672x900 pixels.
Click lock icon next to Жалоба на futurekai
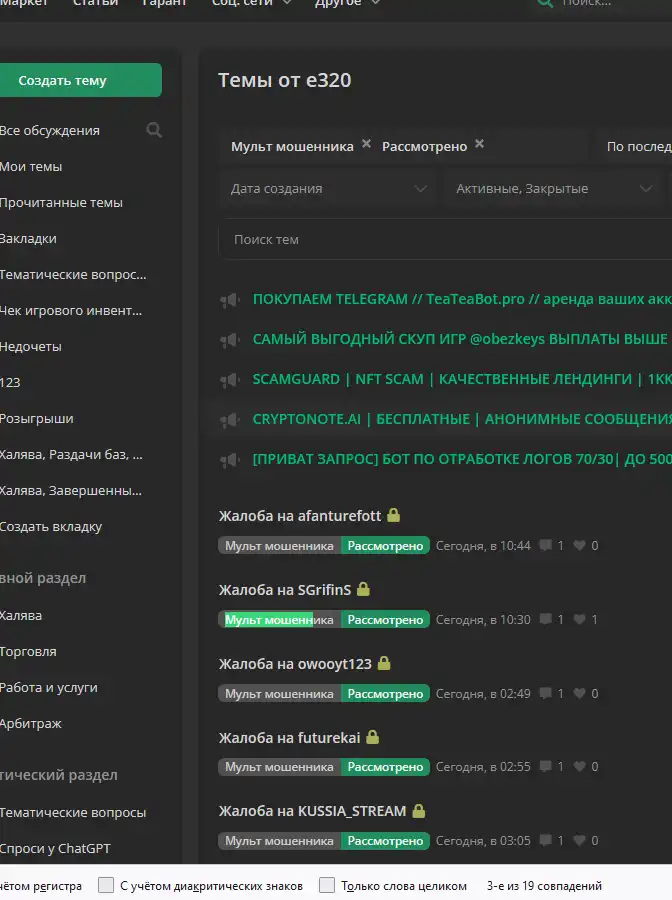(x=372, y=736)
